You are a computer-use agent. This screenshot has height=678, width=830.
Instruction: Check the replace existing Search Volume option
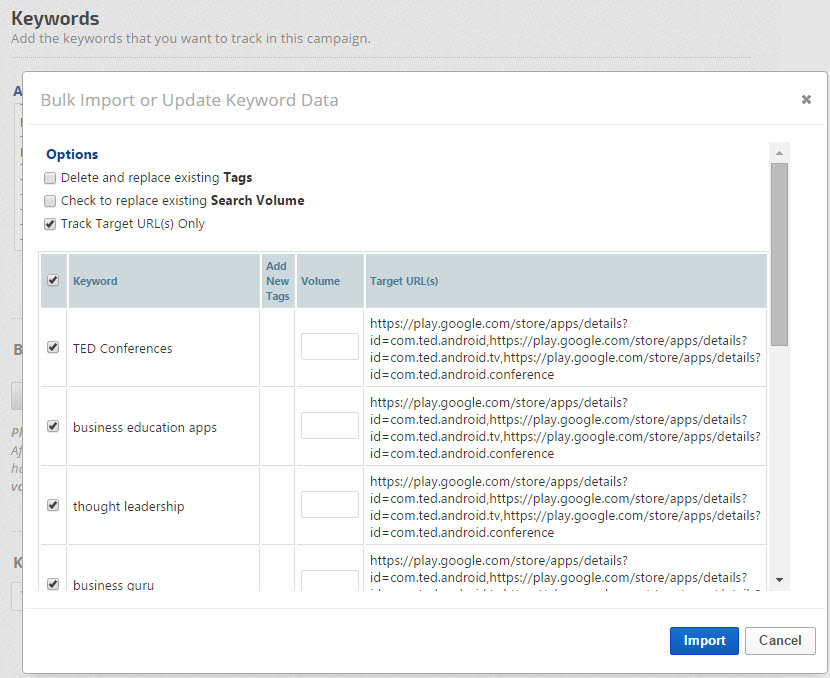(50, 201)
